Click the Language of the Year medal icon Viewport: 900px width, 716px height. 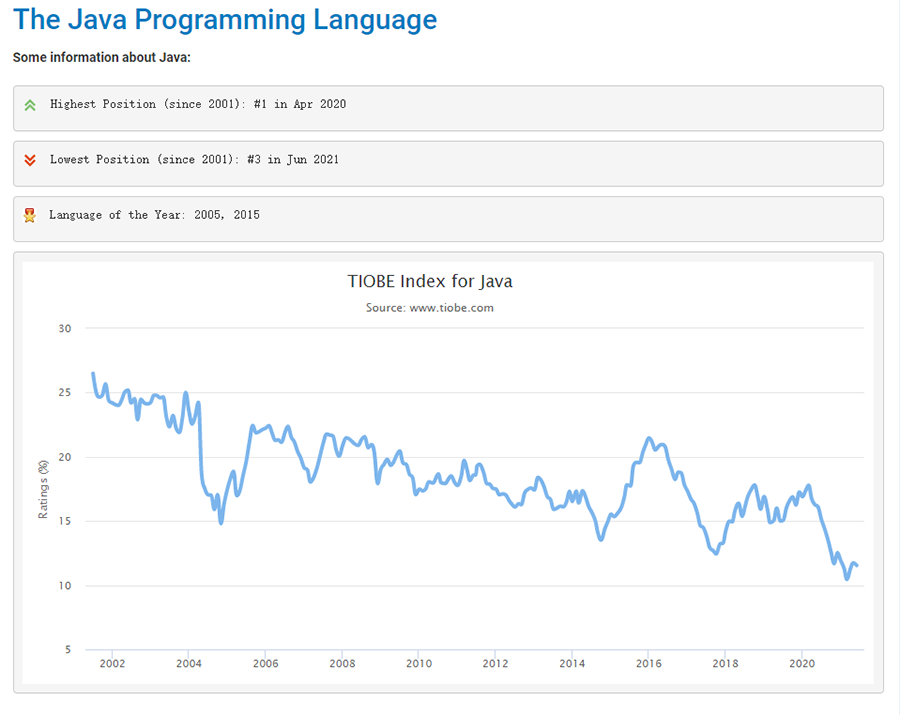click(29, 215)
